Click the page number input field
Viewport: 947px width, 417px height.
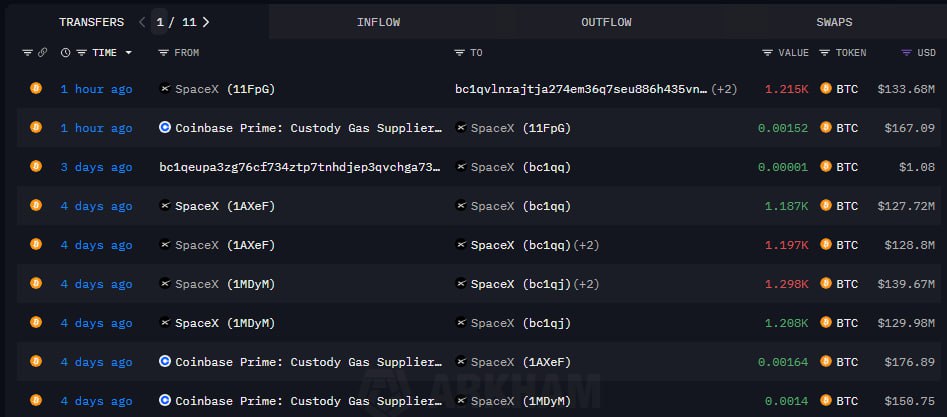161,21
